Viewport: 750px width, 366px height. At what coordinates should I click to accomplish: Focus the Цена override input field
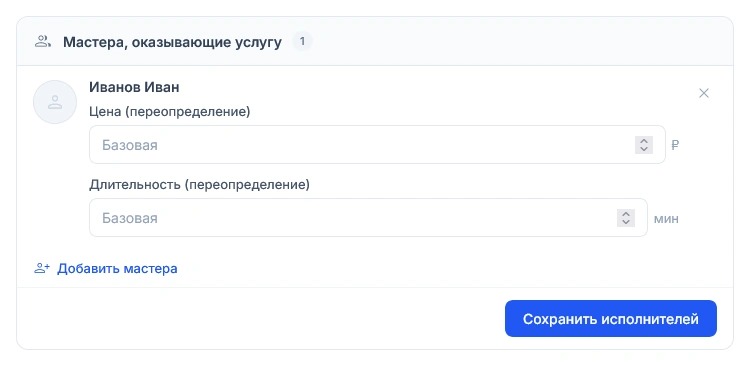[377, 144]
